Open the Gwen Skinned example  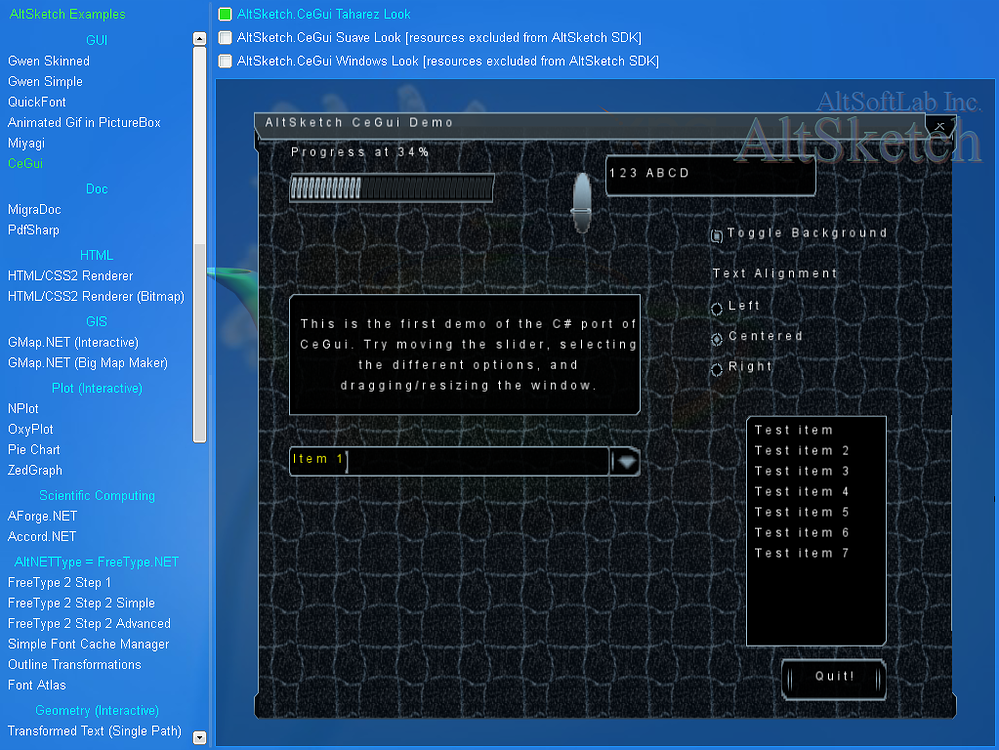(x=49, y=61)
